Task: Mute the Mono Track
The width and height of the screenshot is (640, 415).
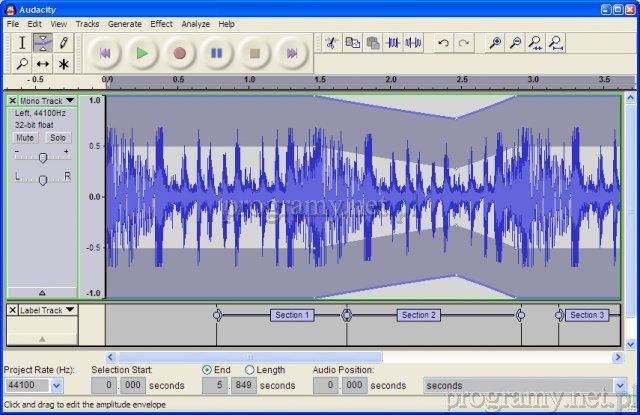Action: click(x=25, y=137)
